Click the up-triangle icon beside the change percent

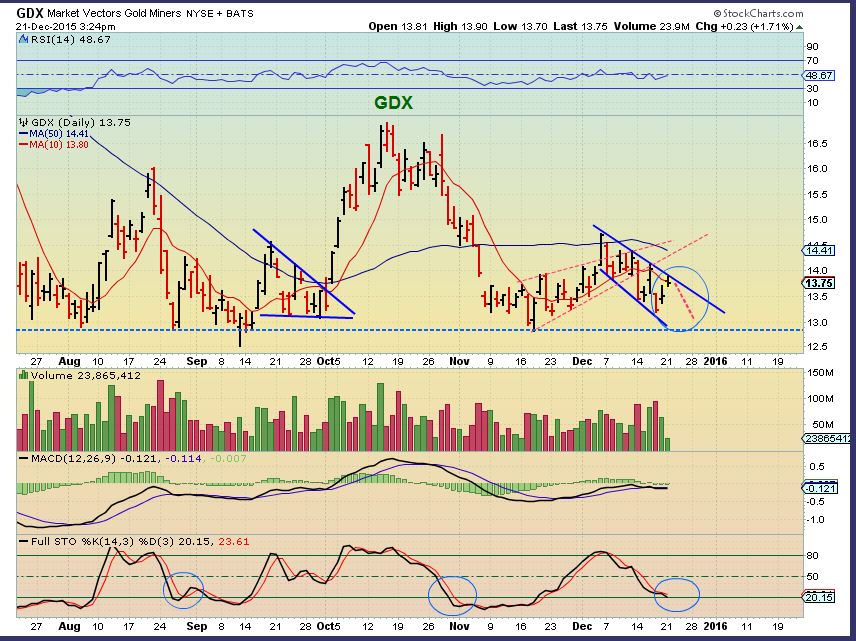point(799,27)
